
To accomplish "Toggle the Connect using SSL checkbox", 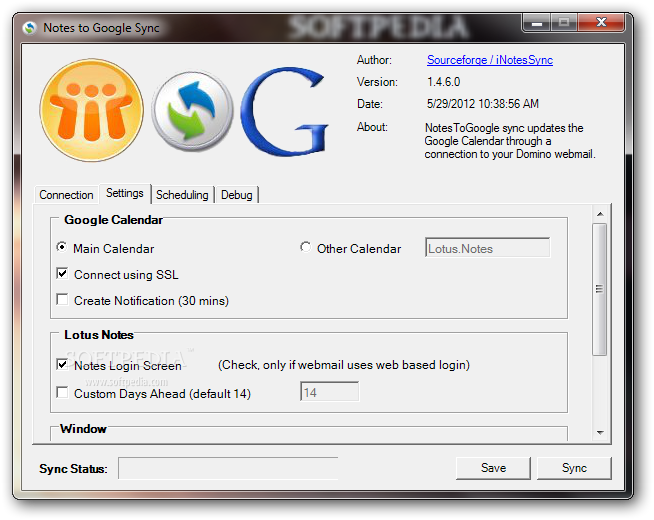I will pyautogui.click(x=62, y=274).
